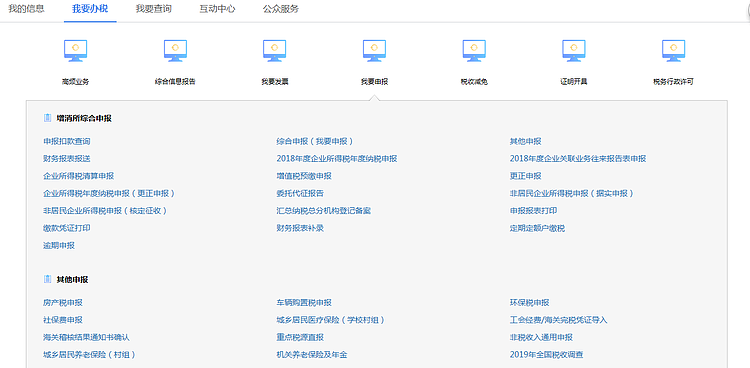Screen dimensions: 750x368
Task: Open 财务报表补录
Action: pos(300,228)
